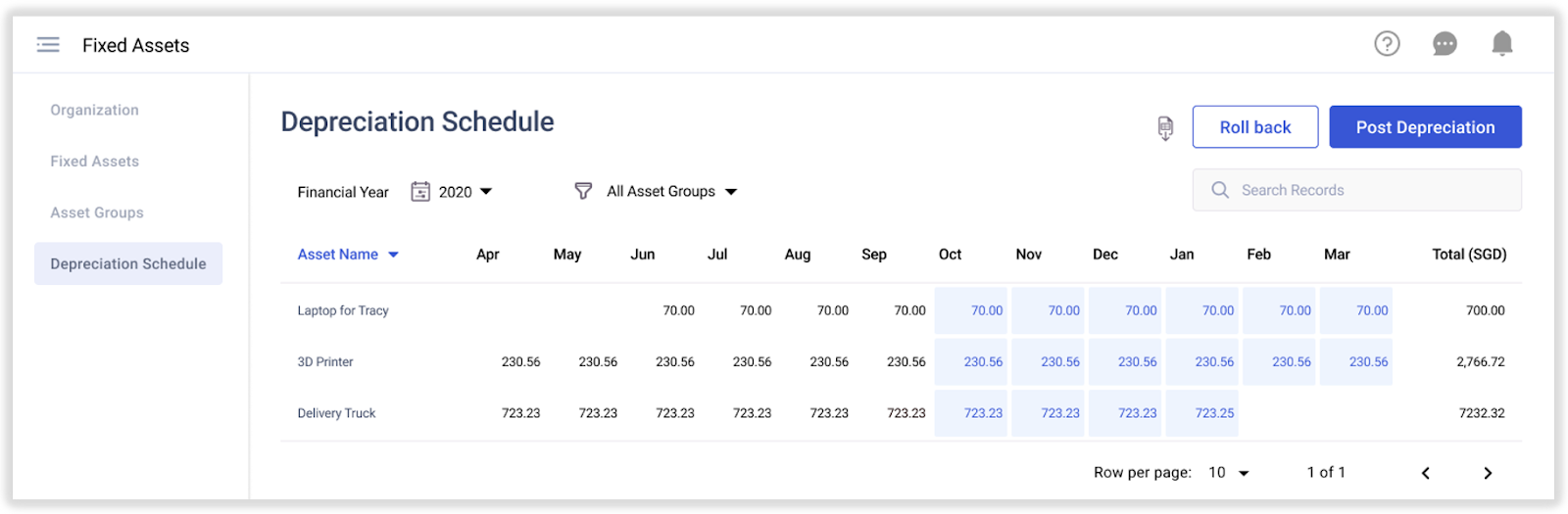Click the help question mark icon

tap(1387, 44)
